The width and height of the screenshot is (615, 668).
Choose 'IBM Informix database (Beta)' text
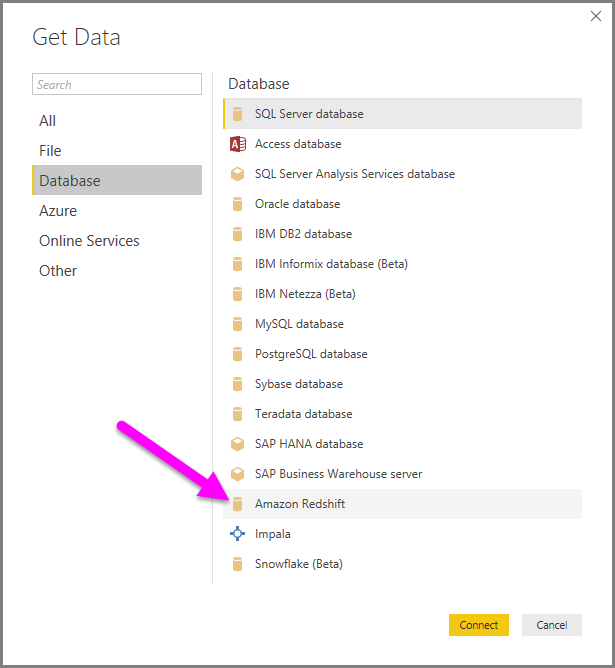pos(331,264)
